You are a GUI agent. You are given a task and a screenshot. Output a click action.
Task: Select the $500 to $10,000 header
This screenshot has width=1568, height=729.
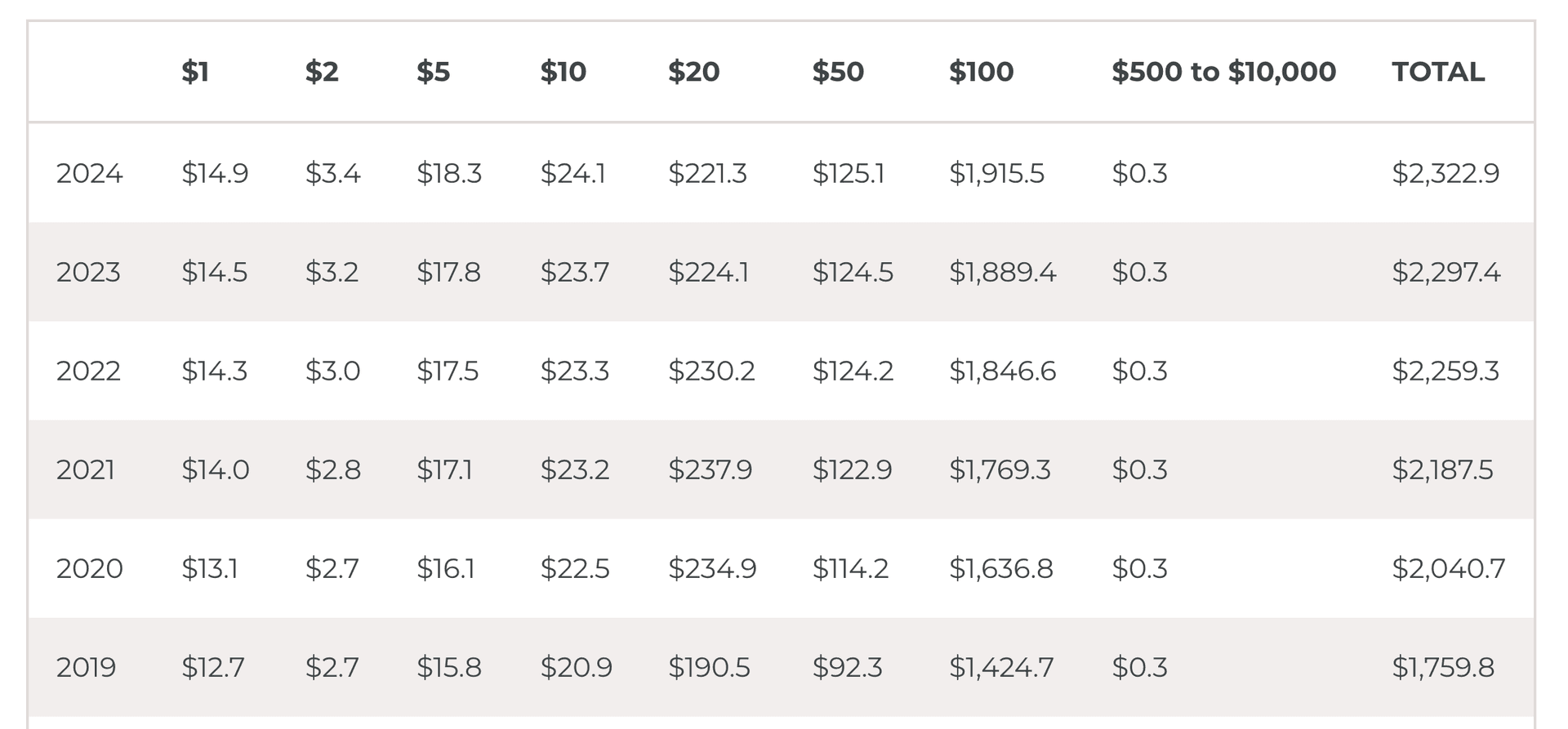pos(1223,72)
